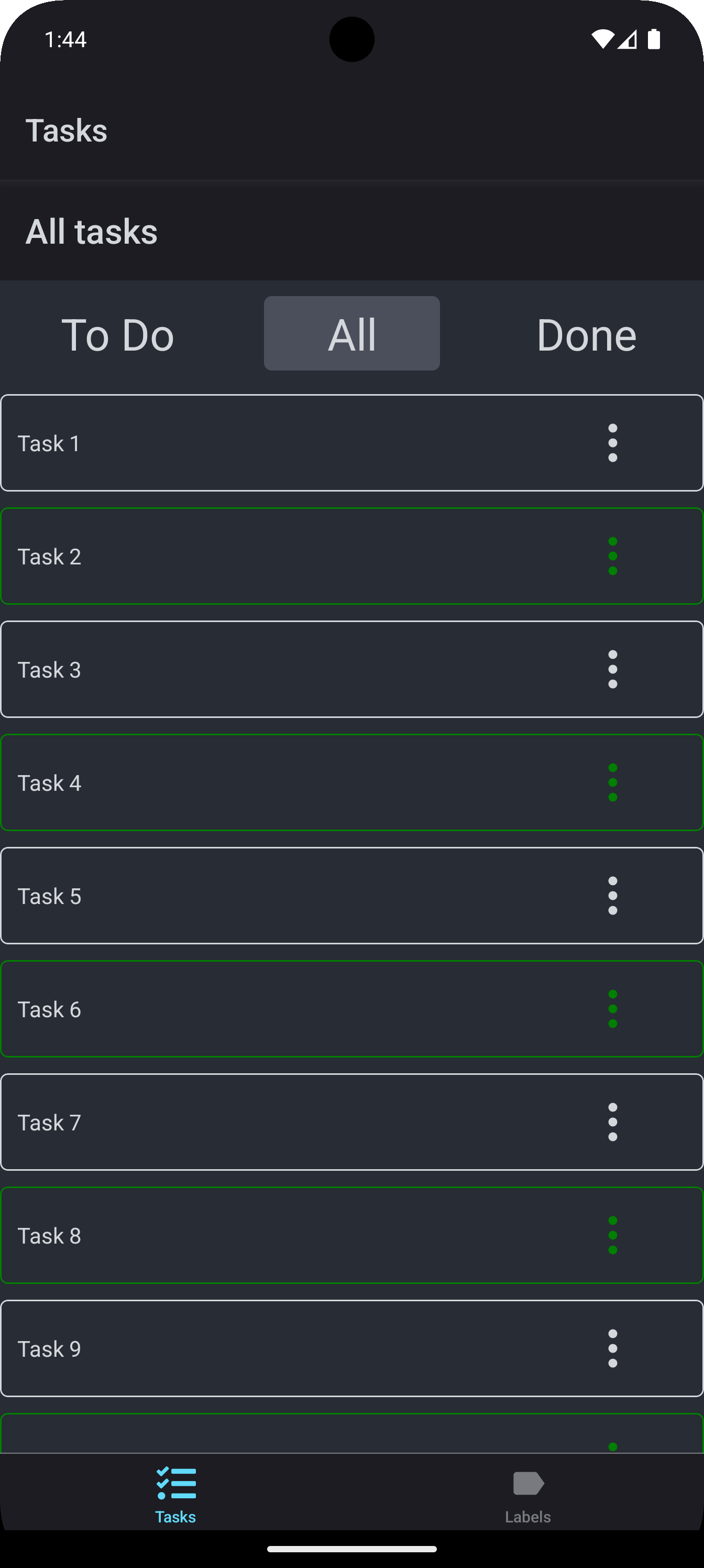The image size is (704, 1568).
Task: Open the overflow menu on Task 3
Action: (612, 670)
